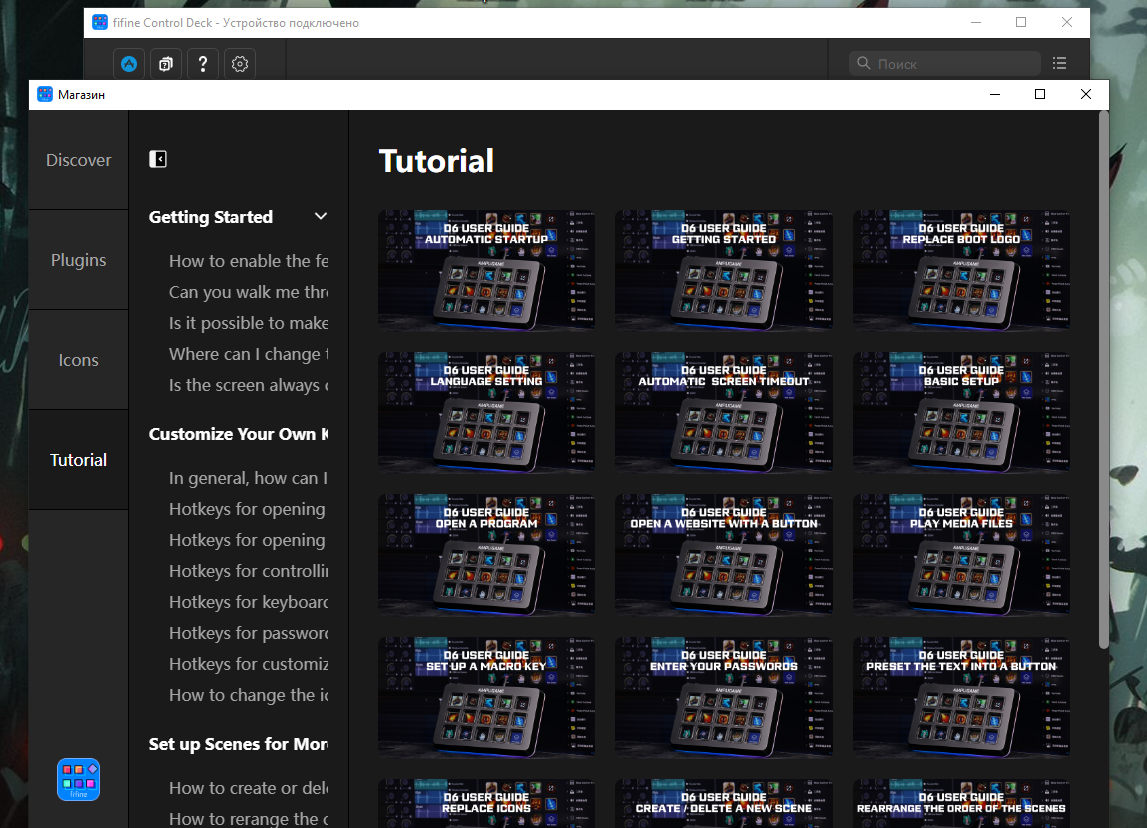Image resolution: width=1147 pixels, height=828 pixels.
Task: Open 'How to create or del...' help topic
Action: [x=248, y=788]
